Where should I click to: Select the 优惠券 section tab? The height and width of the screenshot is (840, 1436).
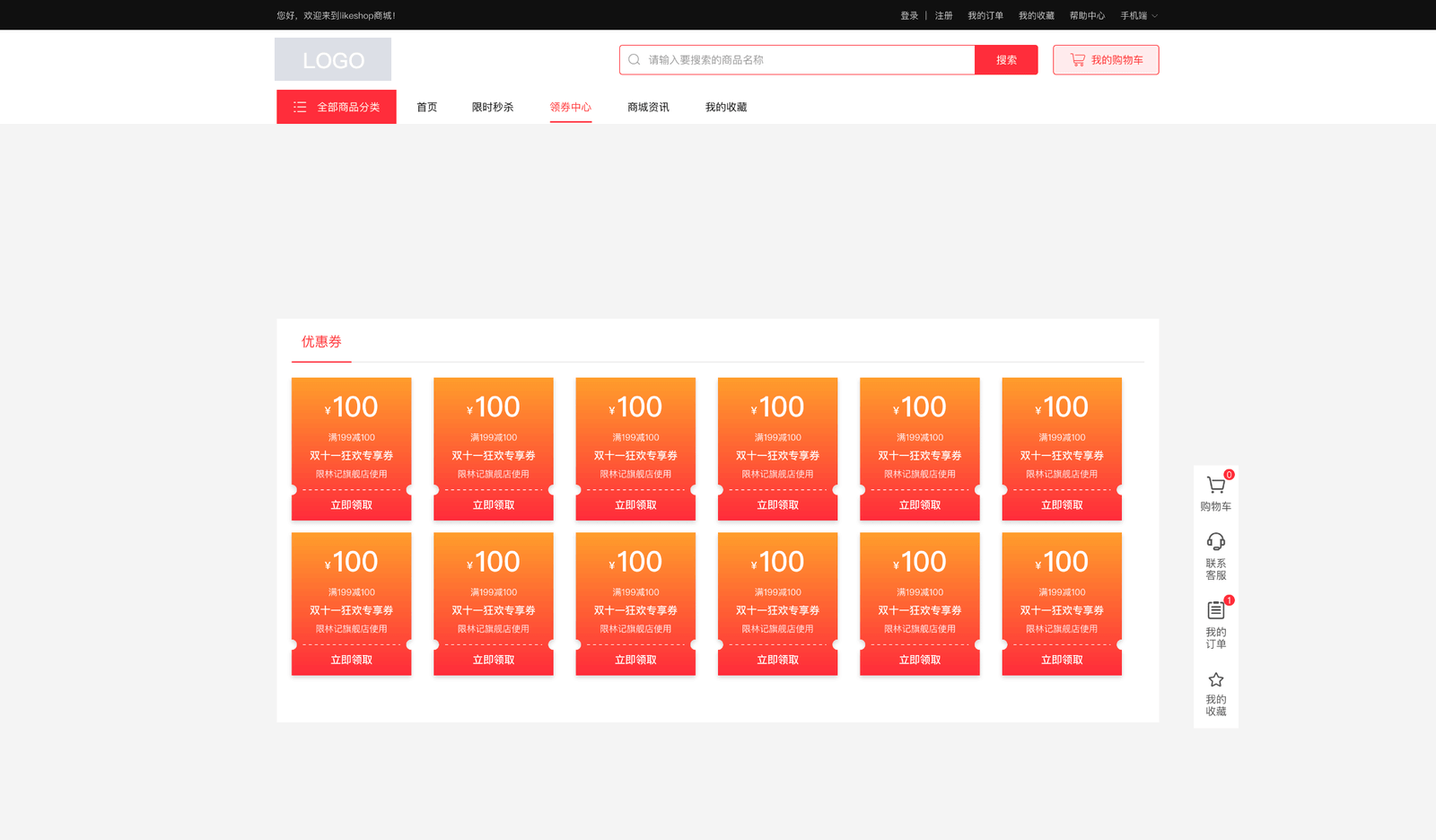321,342
